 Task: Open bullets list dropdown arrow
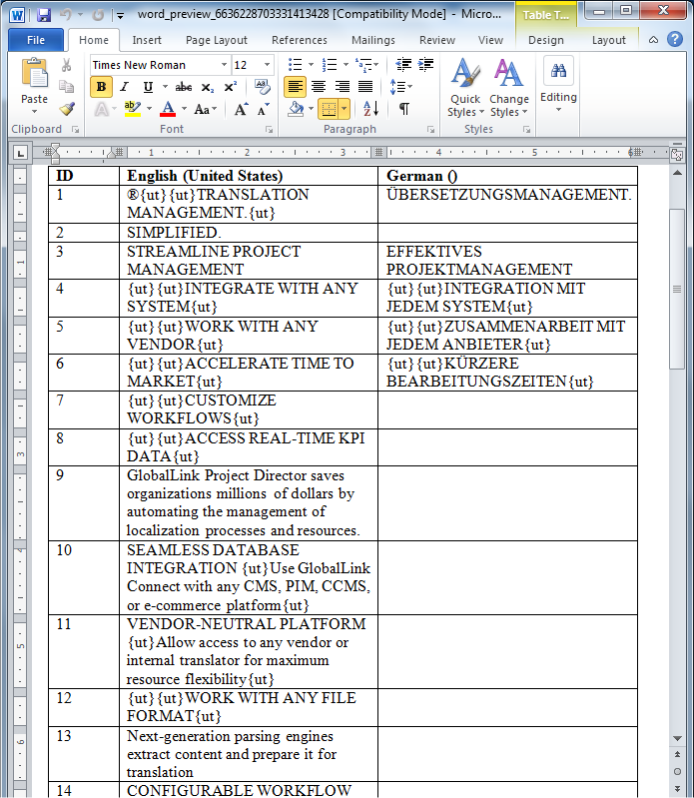[311, 65]
